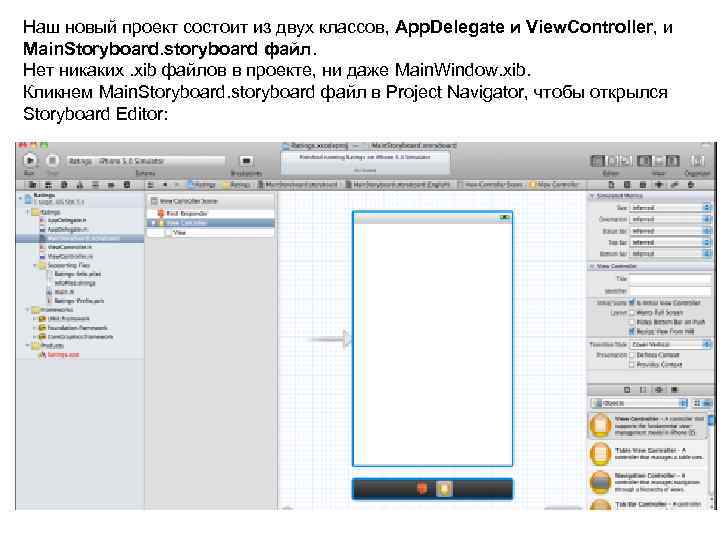Show the Size inspector tab icon
The width and height of the screenshot is (720, 540).
(x=675, y=185)
